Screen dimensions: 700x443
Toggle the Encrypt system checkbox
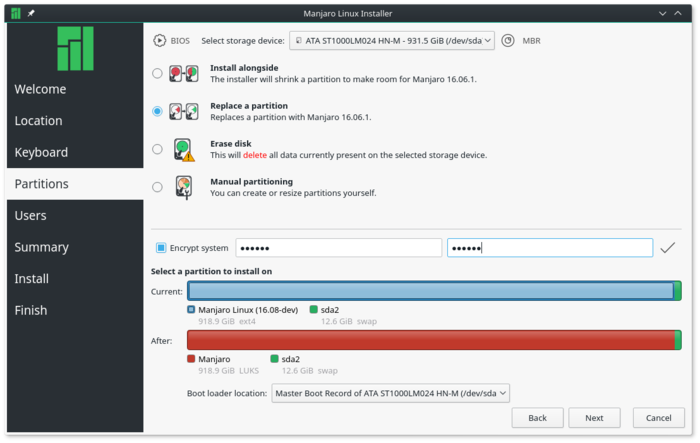tap(161, 248)
